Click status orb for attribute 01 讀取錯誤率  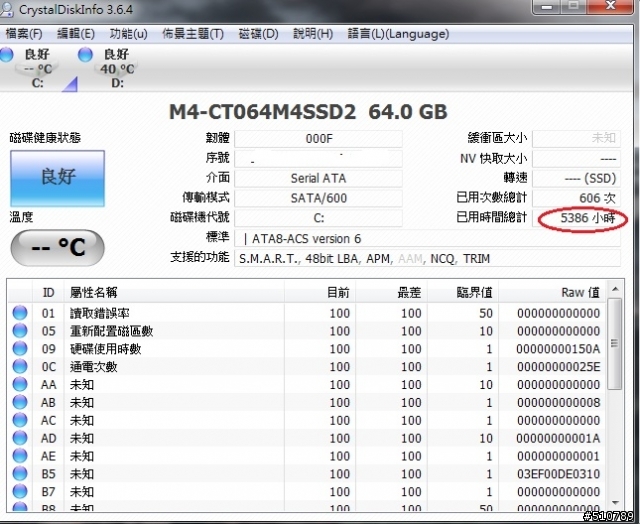[x=20, y=313]
